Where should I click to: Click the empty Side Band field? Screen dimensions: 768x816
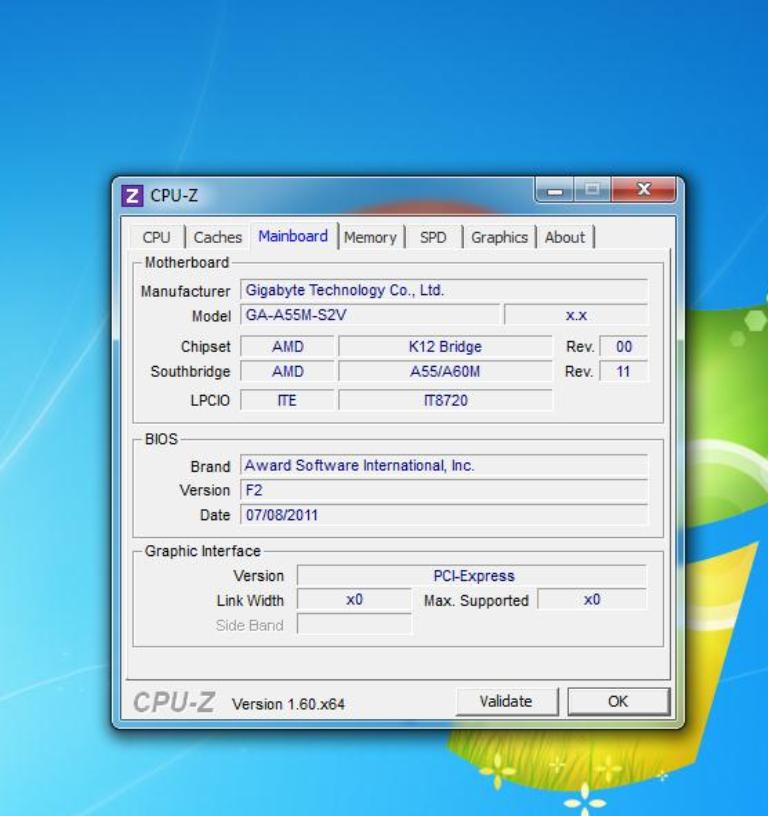point(354,624)
